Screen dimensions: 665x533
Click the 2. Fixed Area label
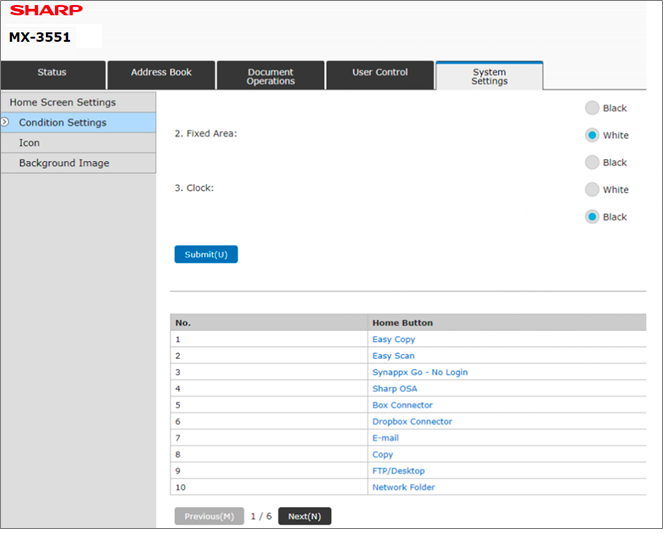(206, 134)
